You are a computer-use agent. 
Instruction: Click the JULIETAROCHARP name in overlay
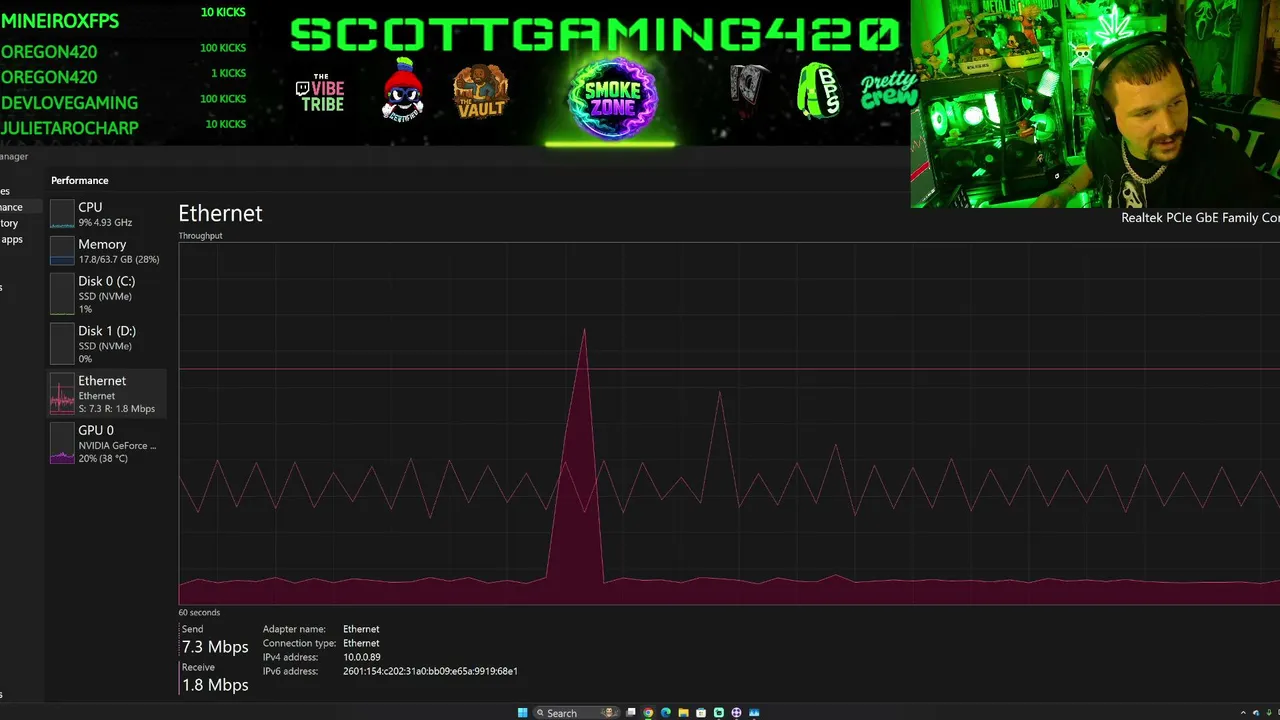(69, 128)
